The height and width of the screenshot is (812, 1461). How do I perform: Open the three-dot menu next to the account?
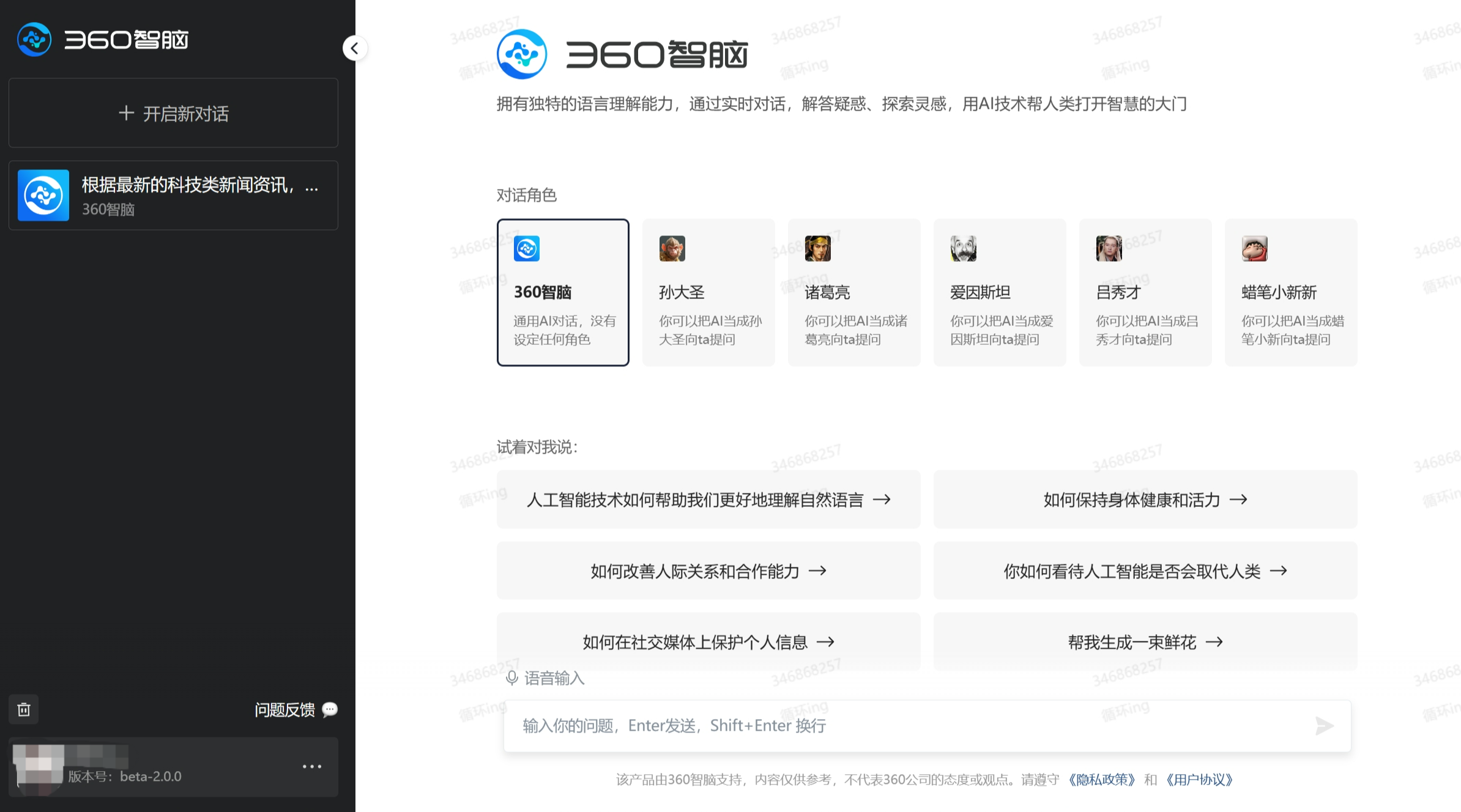313,766
